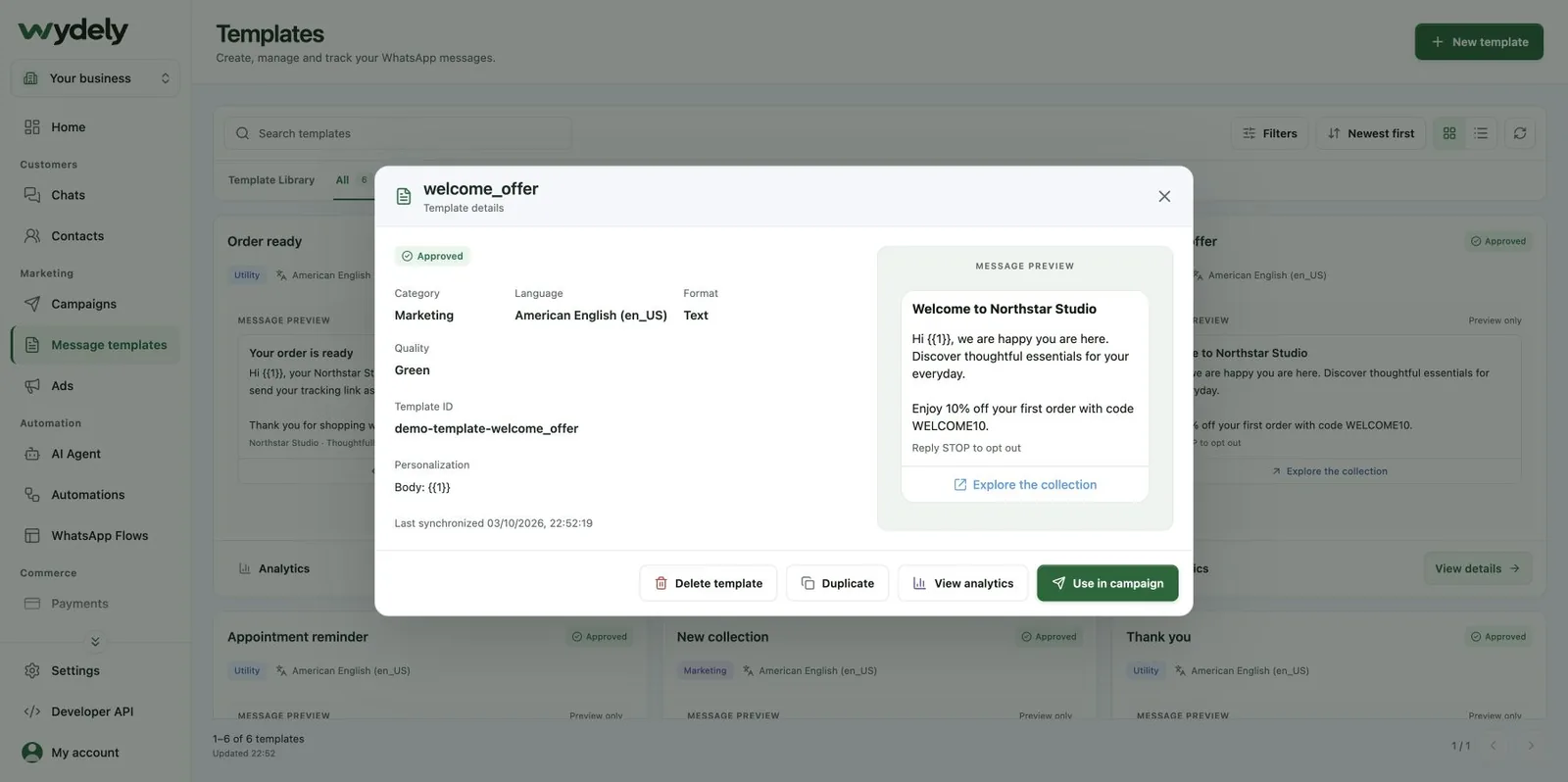Click the AI Agent robot icon

tap(32, 454)
